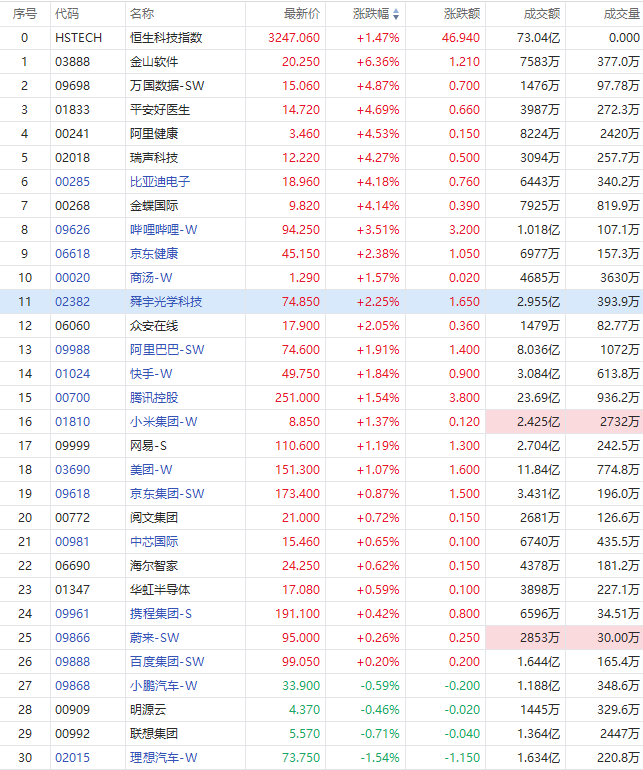The height and width of the screenshot is (770, 643).
Task: Click stock code 00020
Action: click(x=72, y=278)
